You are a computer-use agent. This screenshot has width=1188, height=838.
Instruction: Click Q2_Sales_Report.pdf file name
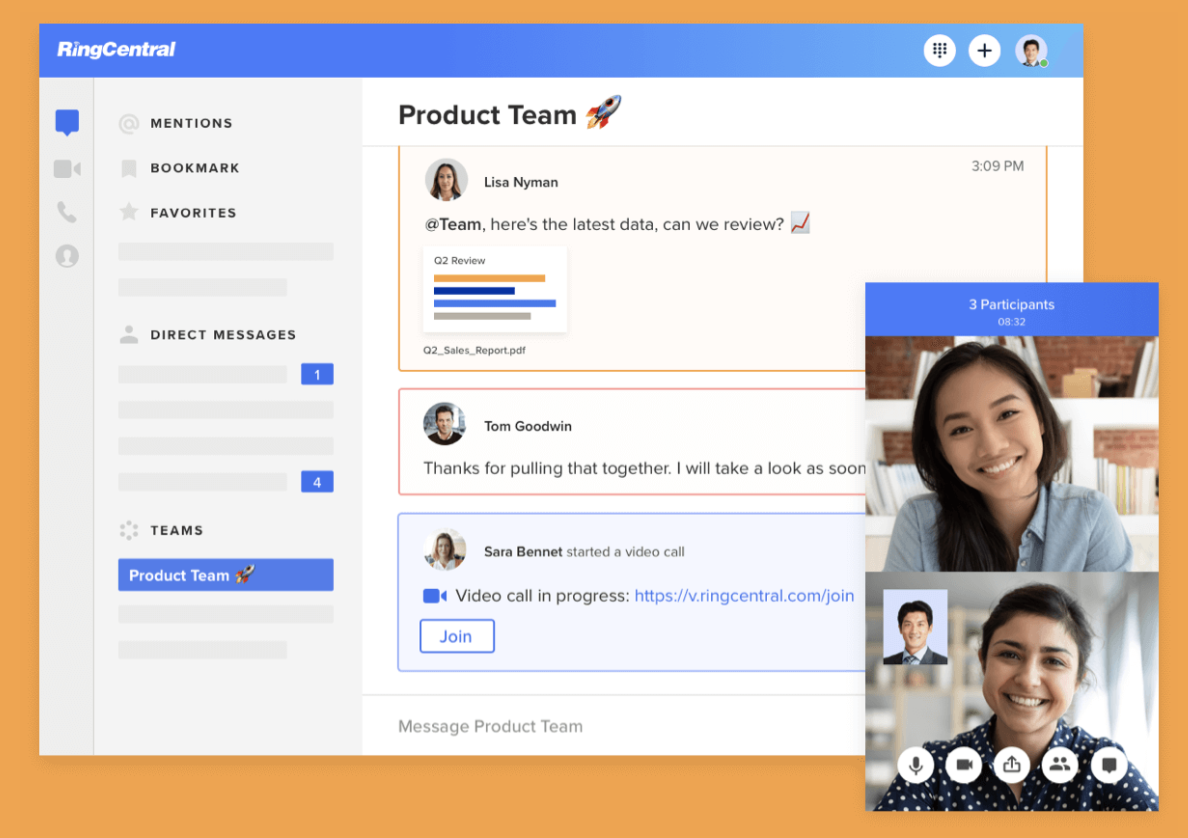[474, 350]
